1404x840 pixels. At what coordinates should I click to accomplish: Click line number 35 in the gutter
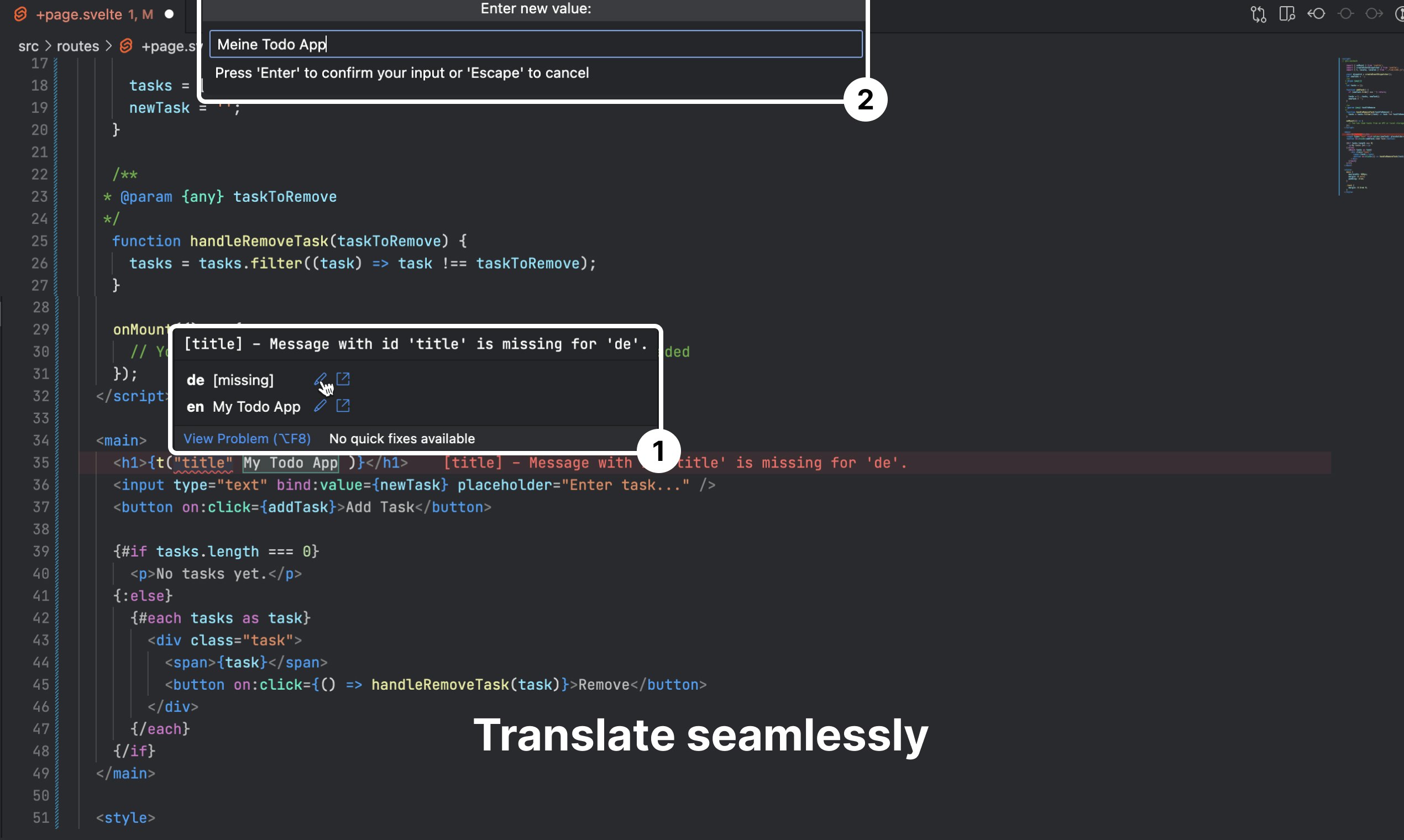pyautogui.click(x=40, y=463)
